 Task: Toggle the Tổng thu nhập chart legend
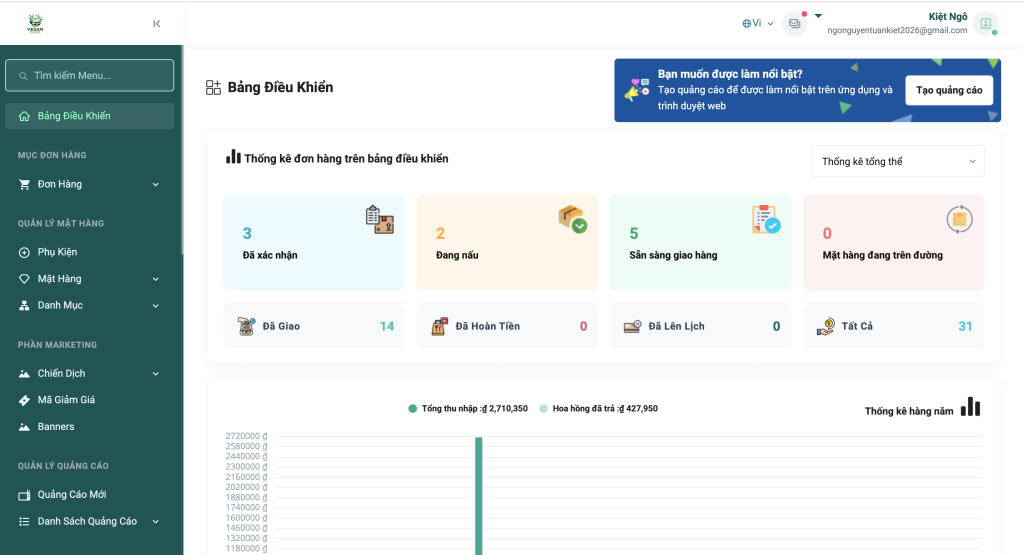[468, 408]
